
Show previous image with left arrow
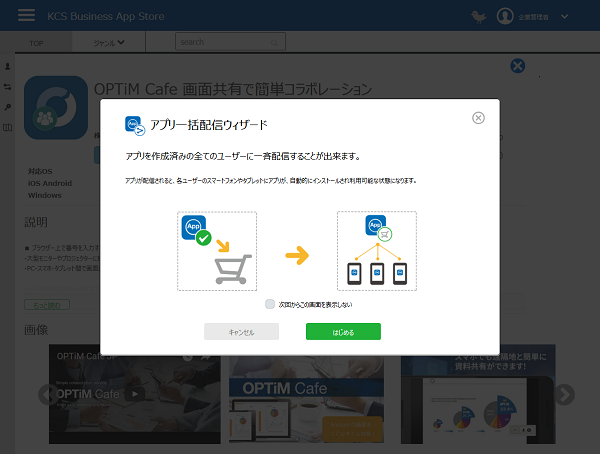click(x=48, y=395)
